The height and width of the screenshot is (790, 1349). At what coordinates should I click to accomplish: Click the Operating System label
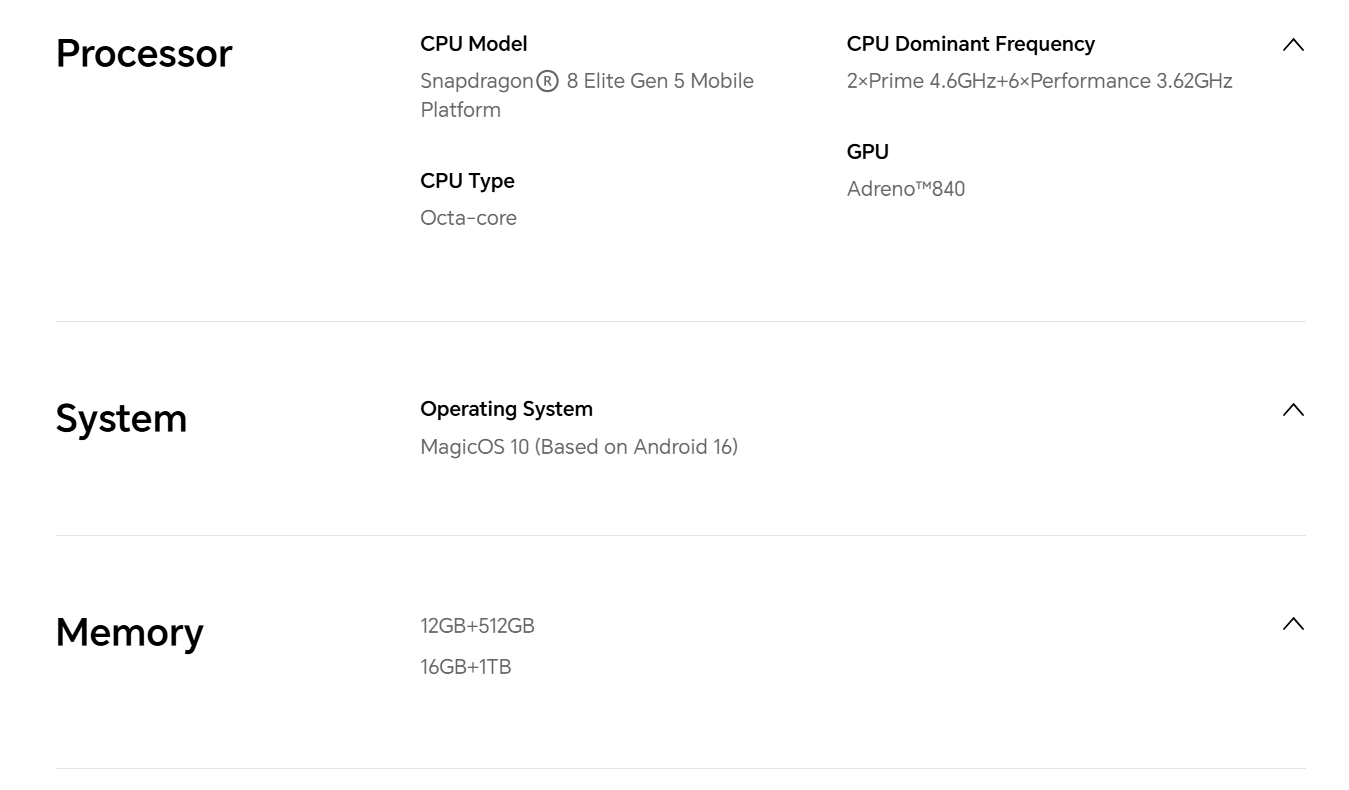click(506, 409)
